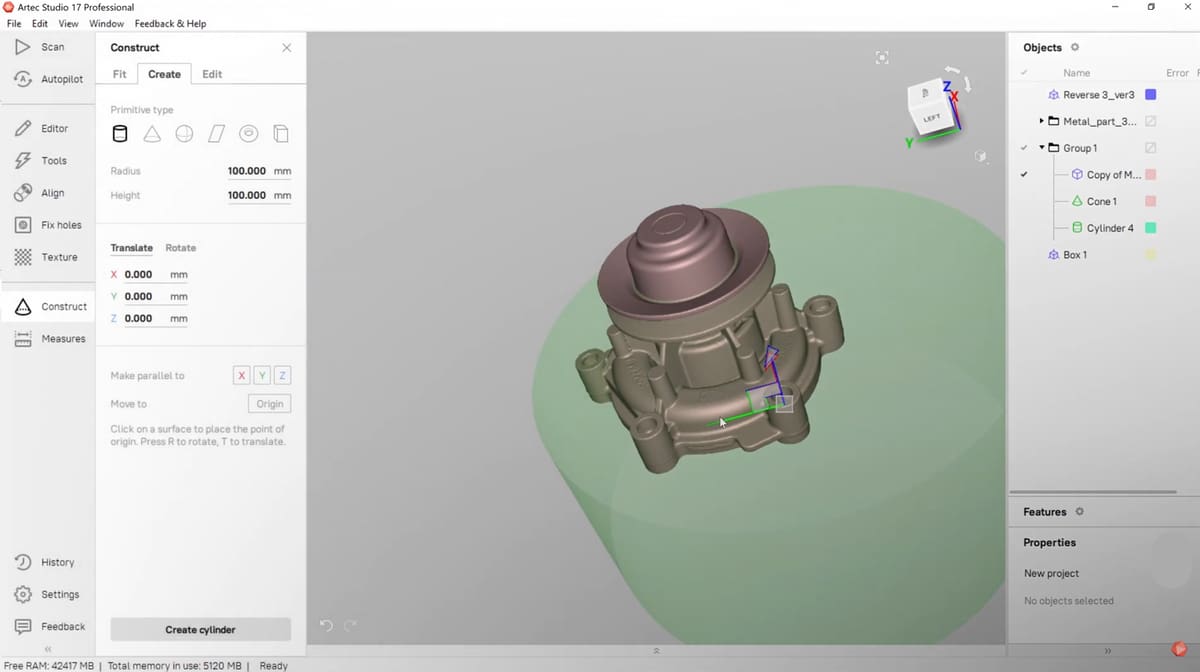Select the cone primitive type icon
The width and height of the screenshot is (1200, 672).
click(x=152, y=134)
